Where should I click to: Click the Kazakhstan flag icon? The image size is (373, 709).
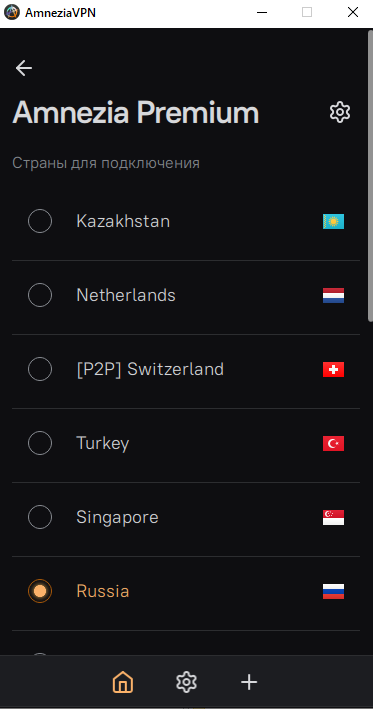(x=333, y=222)
